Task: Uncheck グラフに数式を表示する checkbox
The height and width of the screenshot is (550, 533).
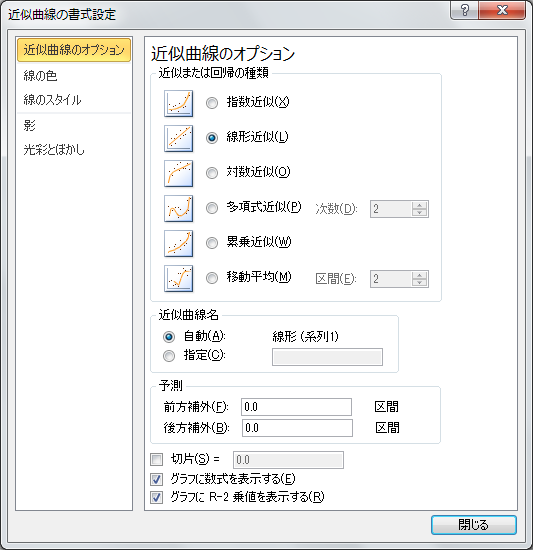Action: 156,479
